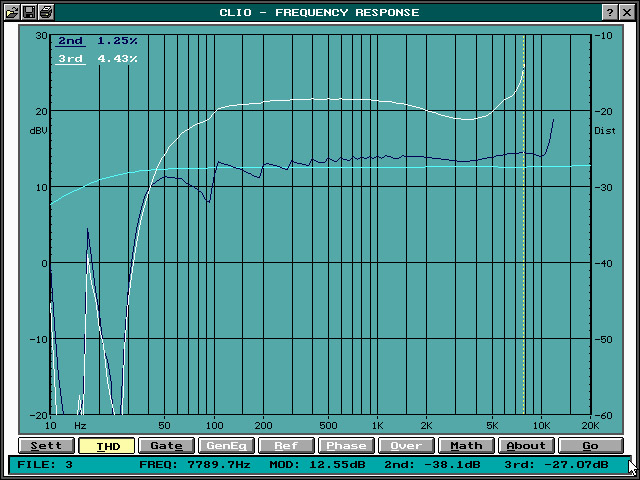Click the 1K frequency axis label
Image resolution: width=640 pixels, height=480 pixels.
pos(378,426)
